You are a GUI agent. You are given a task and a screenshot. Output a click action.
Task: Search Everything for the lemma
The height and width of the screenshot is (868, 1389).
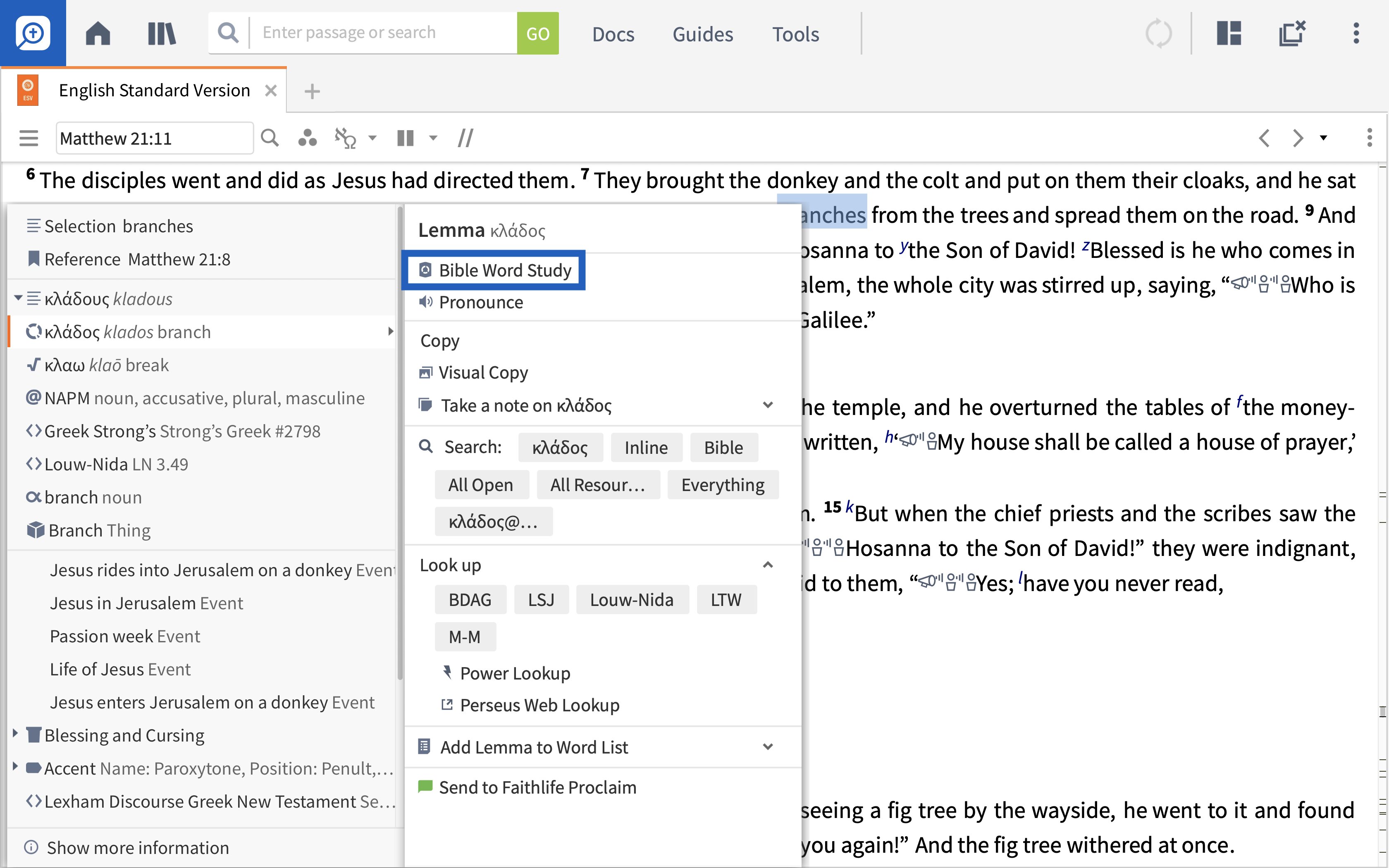click(723, 484)
